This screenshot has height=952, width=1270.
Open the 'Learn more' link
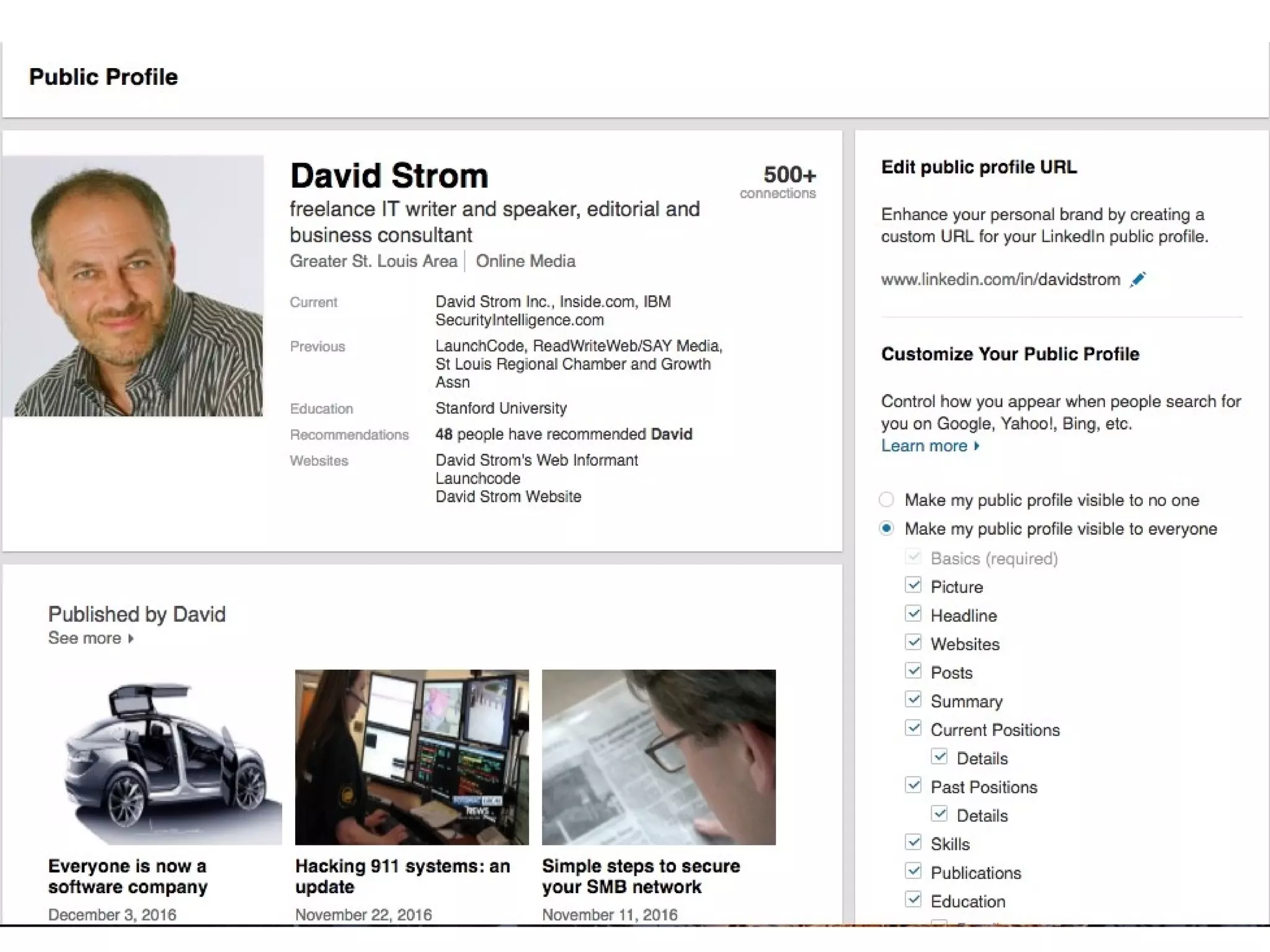pos(930,446)
